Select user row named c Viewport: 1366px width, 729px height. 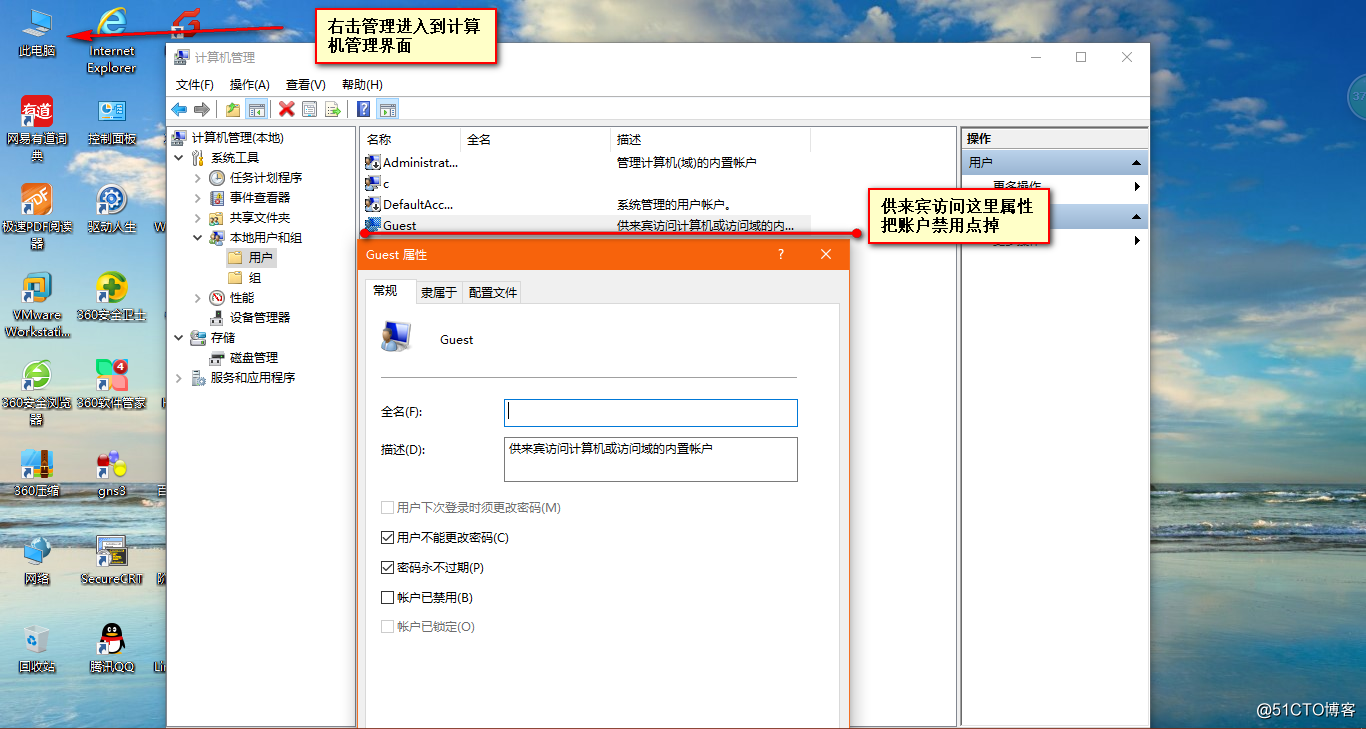(585, 183)
